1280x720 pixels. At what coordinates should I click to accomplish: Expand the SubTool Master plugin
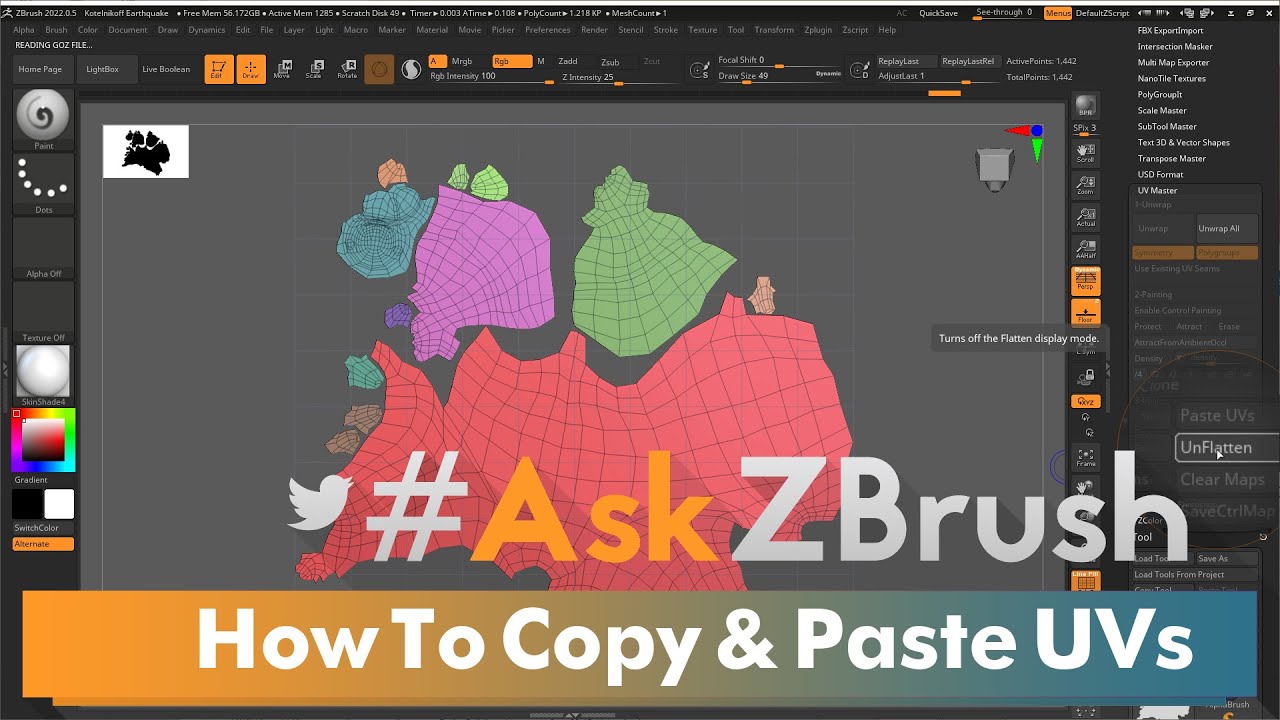point(1166,126)
